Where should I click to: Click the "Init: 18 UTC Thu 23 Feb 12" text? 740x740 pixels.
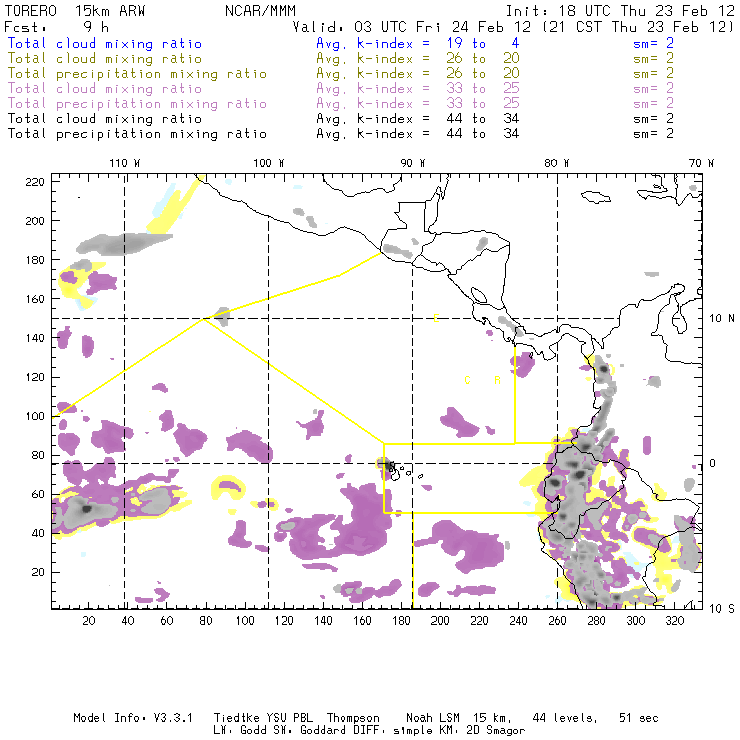pos(620,11)
